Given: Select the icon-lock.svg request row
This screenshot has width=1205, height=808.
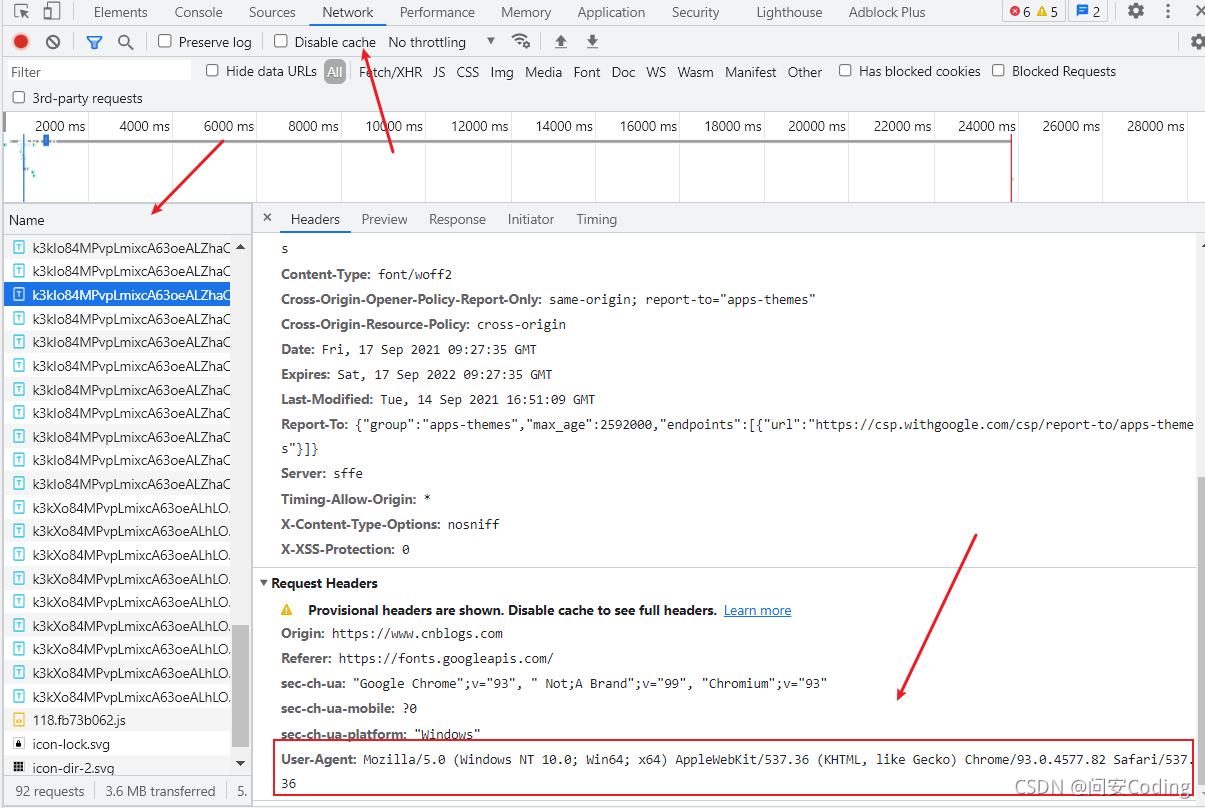Looking at the screenshot, I should [118, 744].
